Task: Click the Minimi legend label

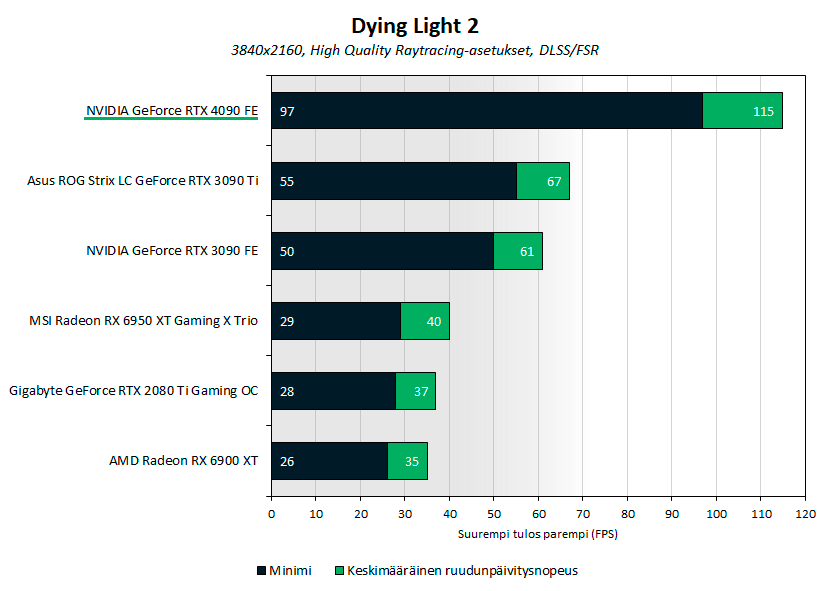Action: point(290,571)
